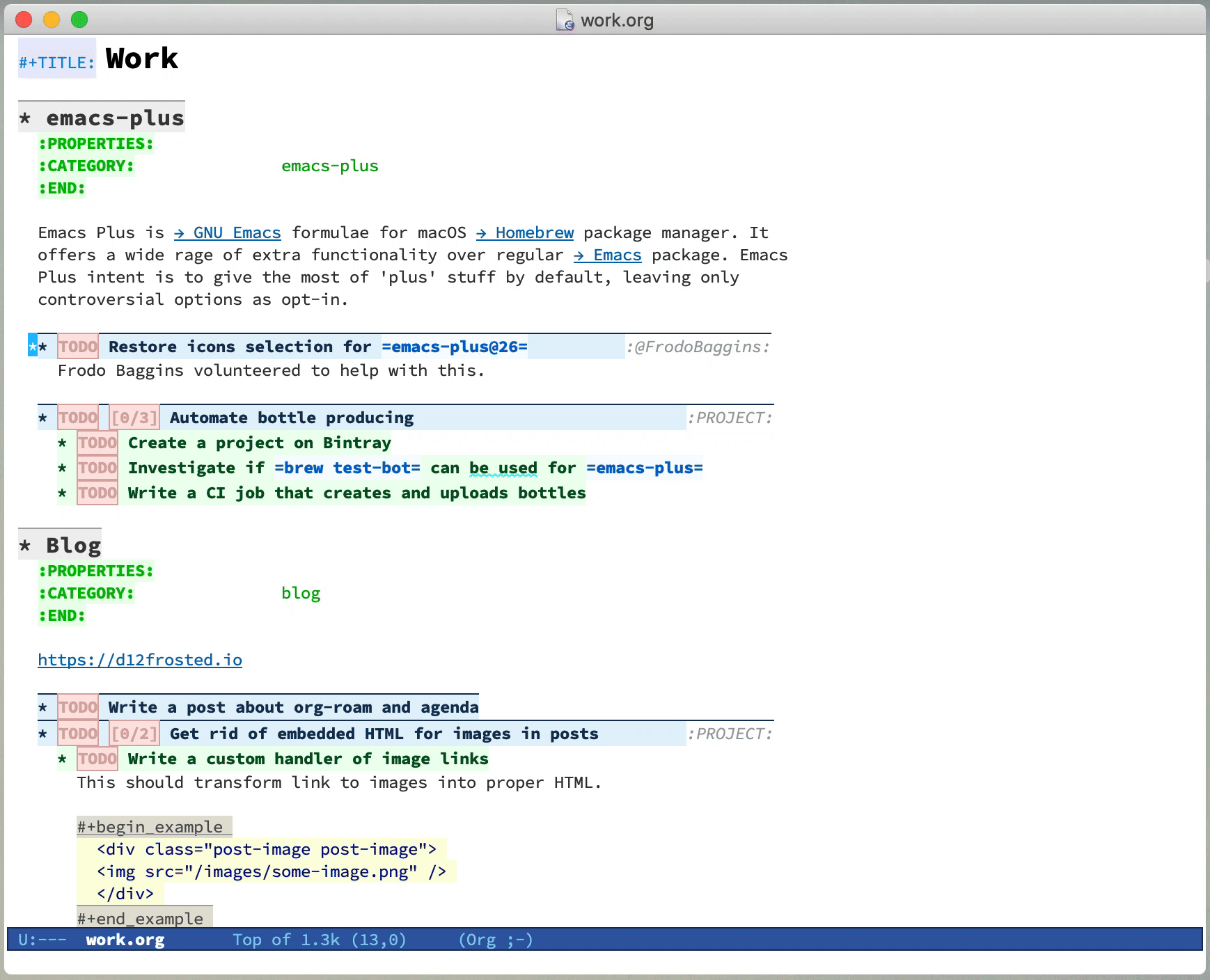Toggle TODO keyword on Write a post about org-roam

point(78,708)
